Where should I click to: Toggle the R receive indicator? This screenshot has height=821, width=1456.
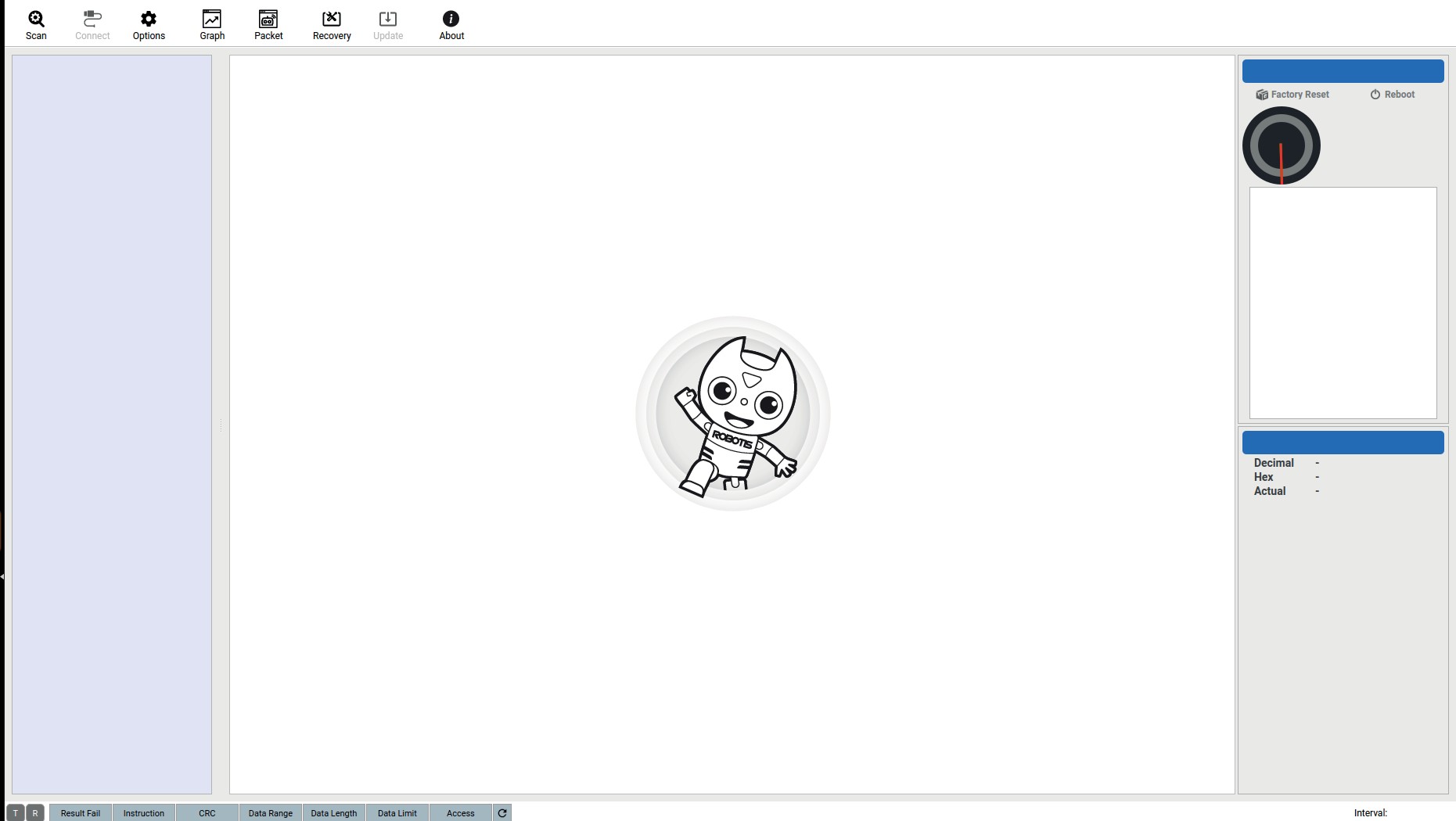35,813
